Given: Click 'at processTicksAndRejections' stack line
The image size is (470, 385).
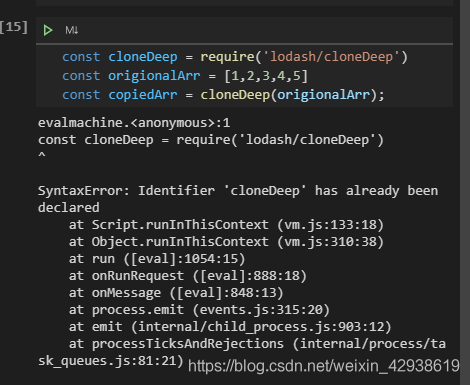Looking at the screenshot, I should click(242, 352).
